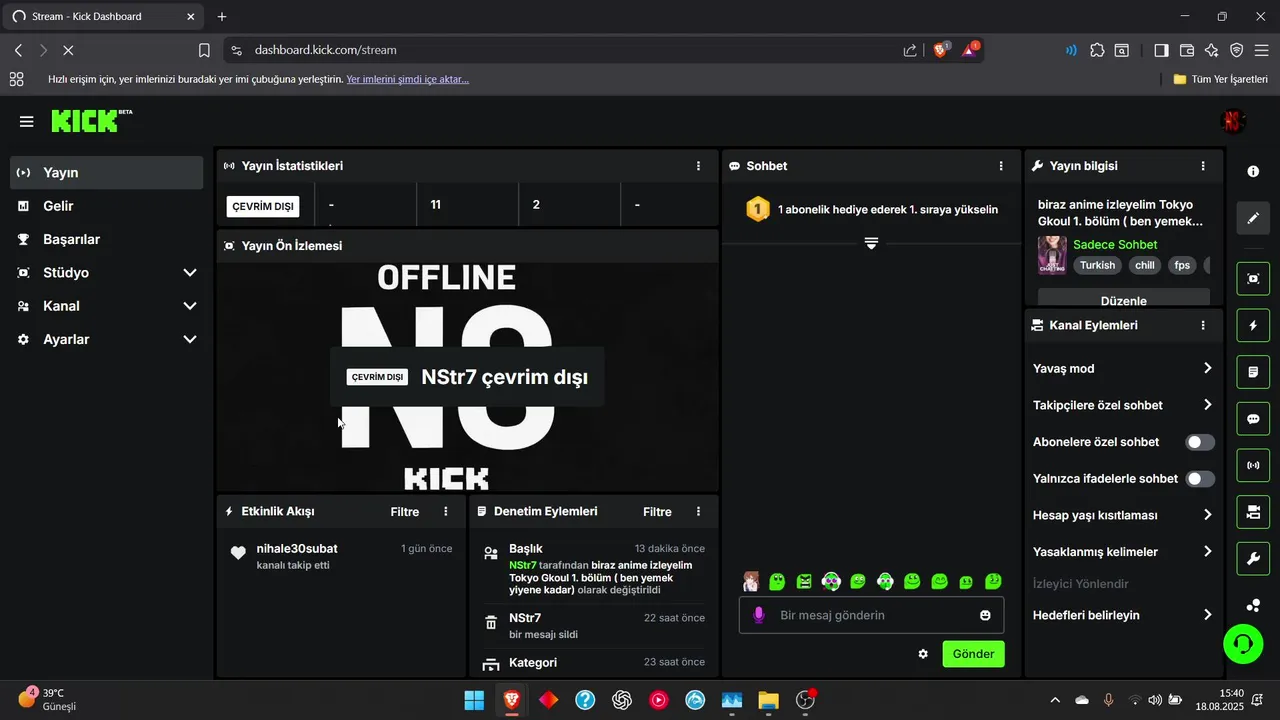Open Yasaklanmış kelimeler settings
The height and width of the screenshot is (720, 1280).
(x=1207, y=552)
